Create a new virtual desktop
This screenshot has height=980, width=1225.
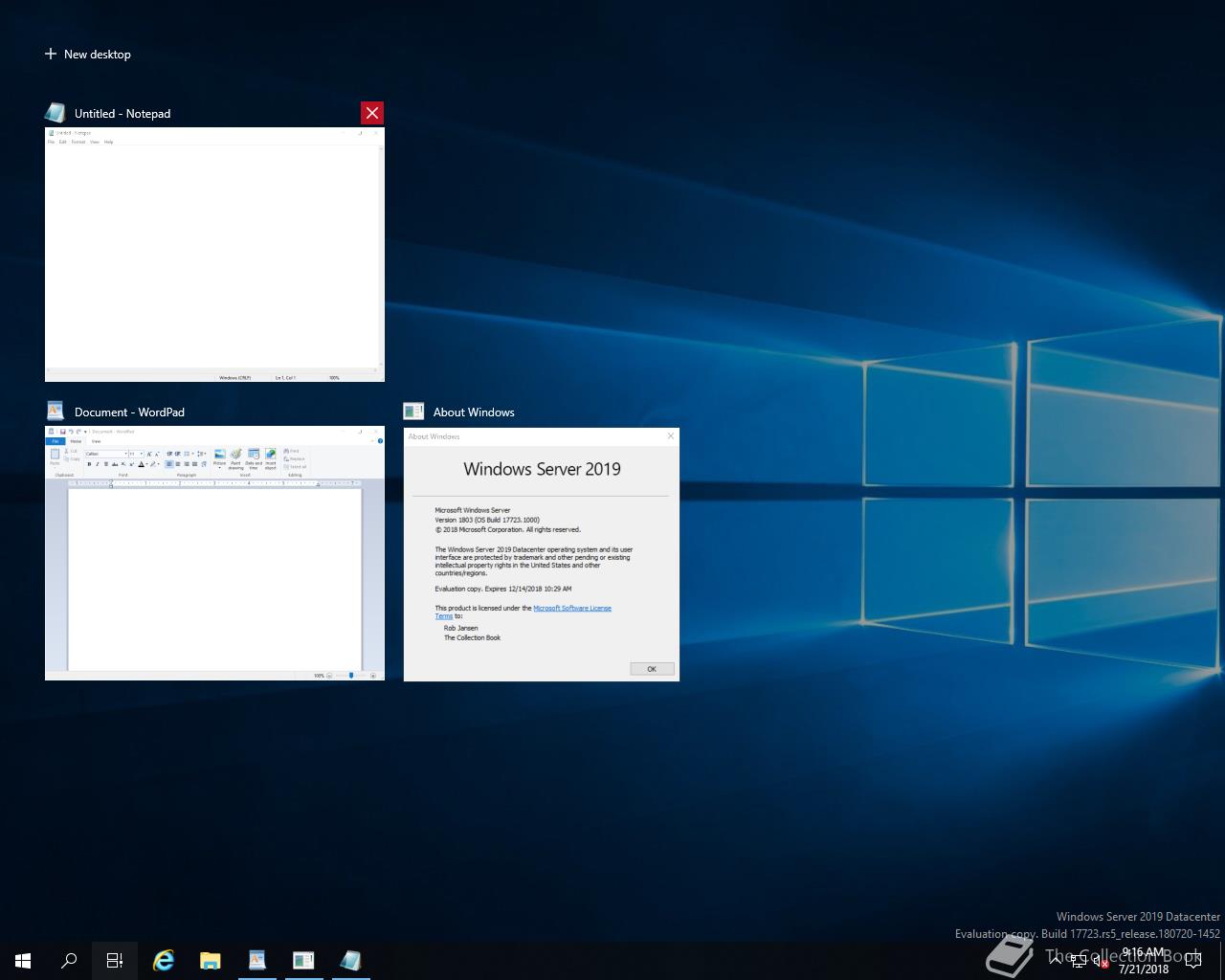(x=88, y=55)
